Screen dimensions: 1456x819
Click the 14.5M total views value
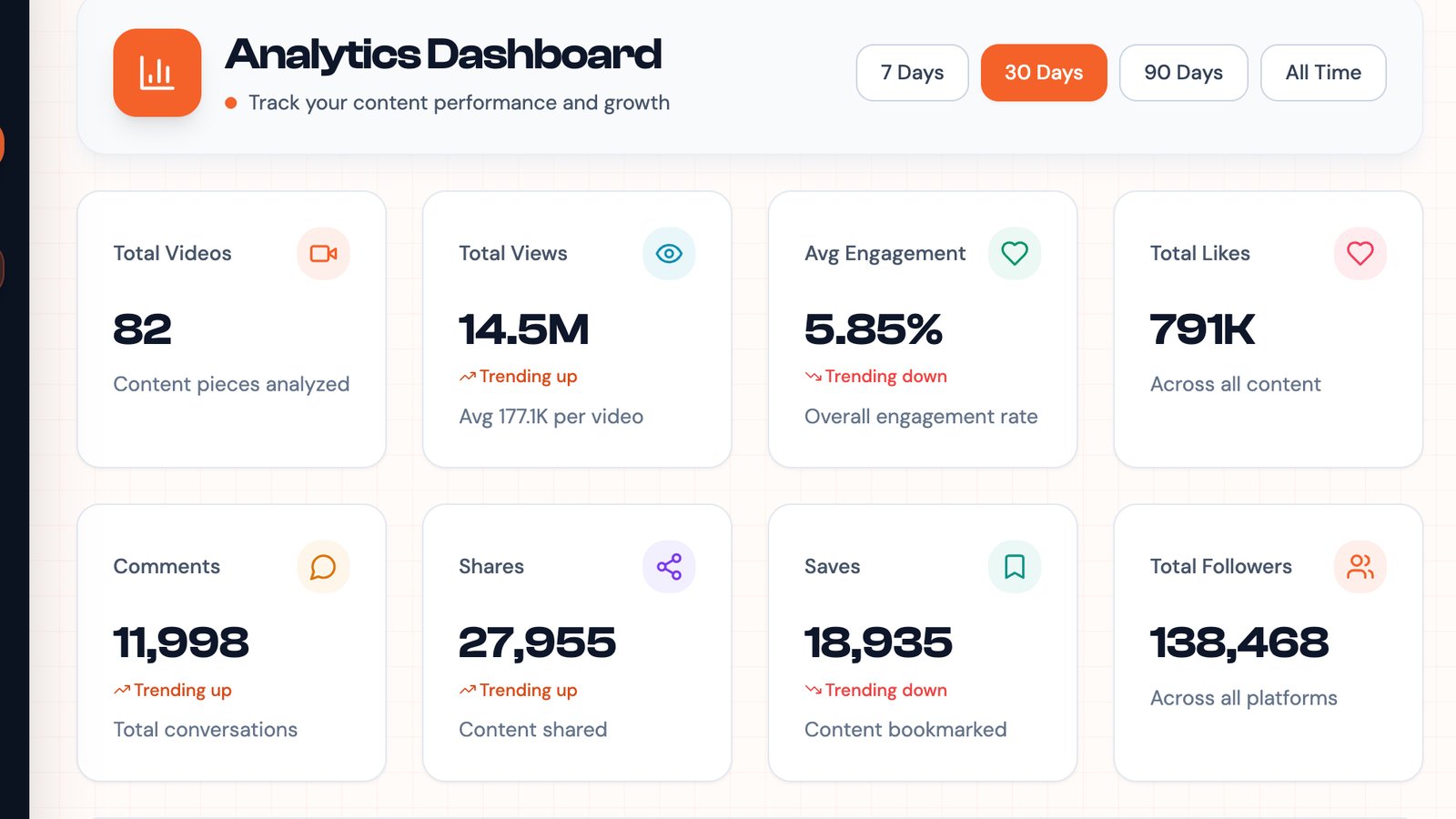coord(523,329)
